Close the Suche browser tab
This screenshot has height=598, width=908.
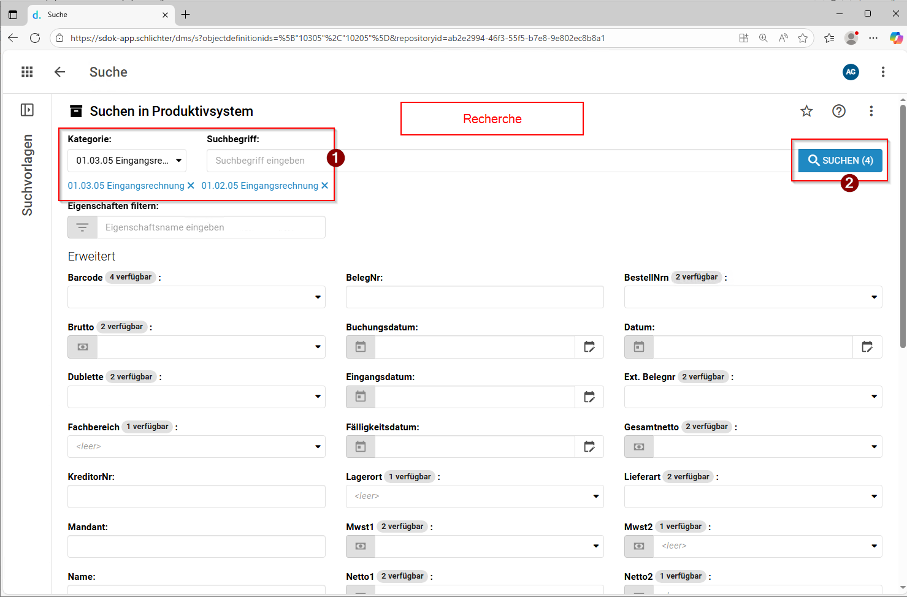point(165,15)
